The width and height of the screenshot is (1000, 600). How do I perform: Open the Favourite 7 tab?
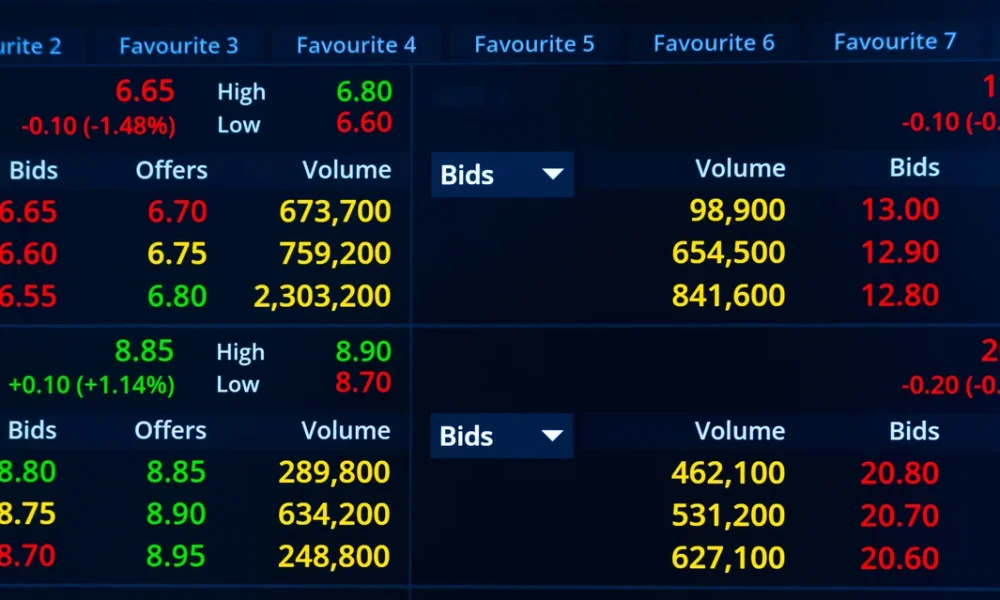pyautogui.click(x=893, y=42)
